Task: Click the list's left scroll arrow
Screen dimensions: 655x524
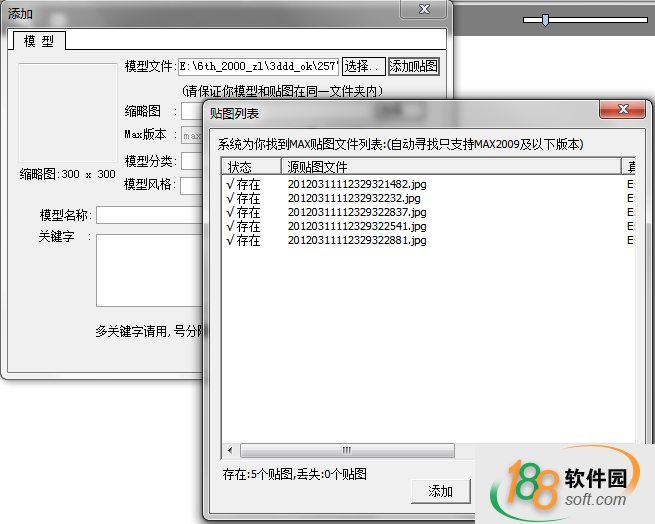Action: [230, 451]
